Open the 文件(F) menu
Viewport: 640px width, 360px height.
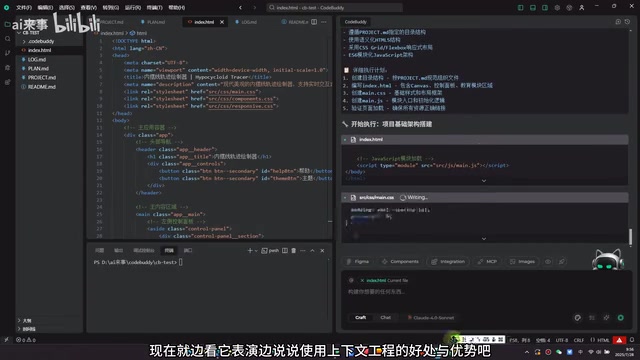tap(24, 8)
